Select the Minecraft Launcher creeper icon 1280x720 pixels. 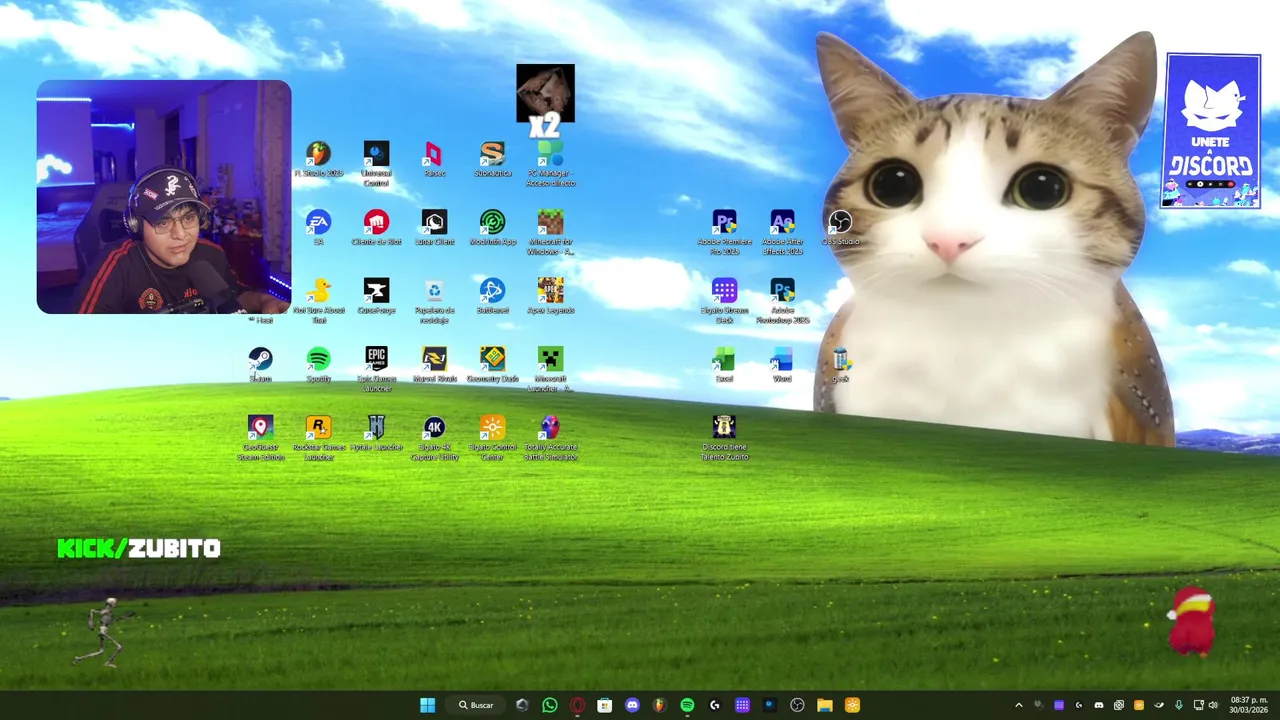(550, 369)
